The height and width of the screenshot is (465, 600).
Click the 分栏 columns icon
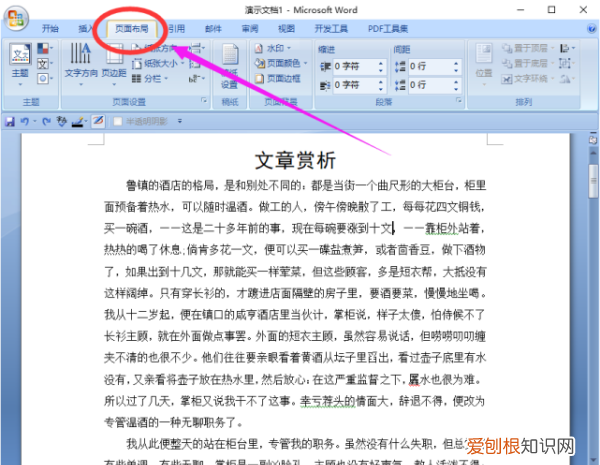coord(137,78)
